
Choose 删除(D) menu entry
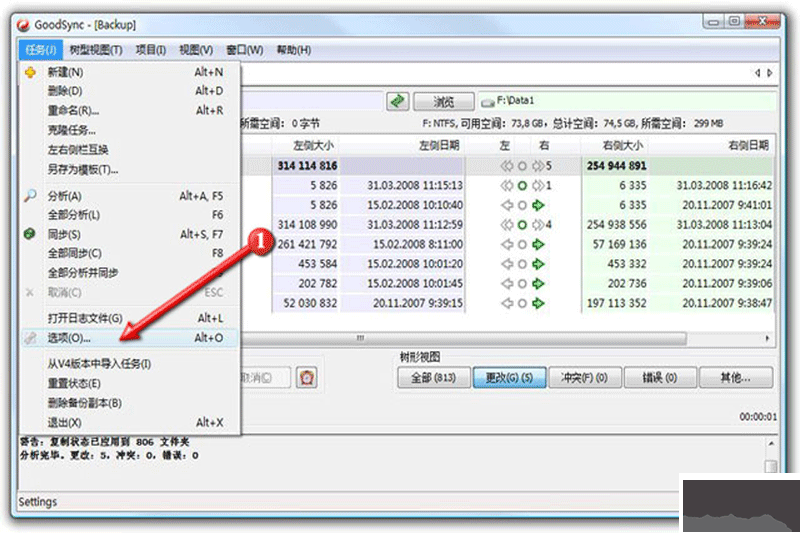point(130,91)
